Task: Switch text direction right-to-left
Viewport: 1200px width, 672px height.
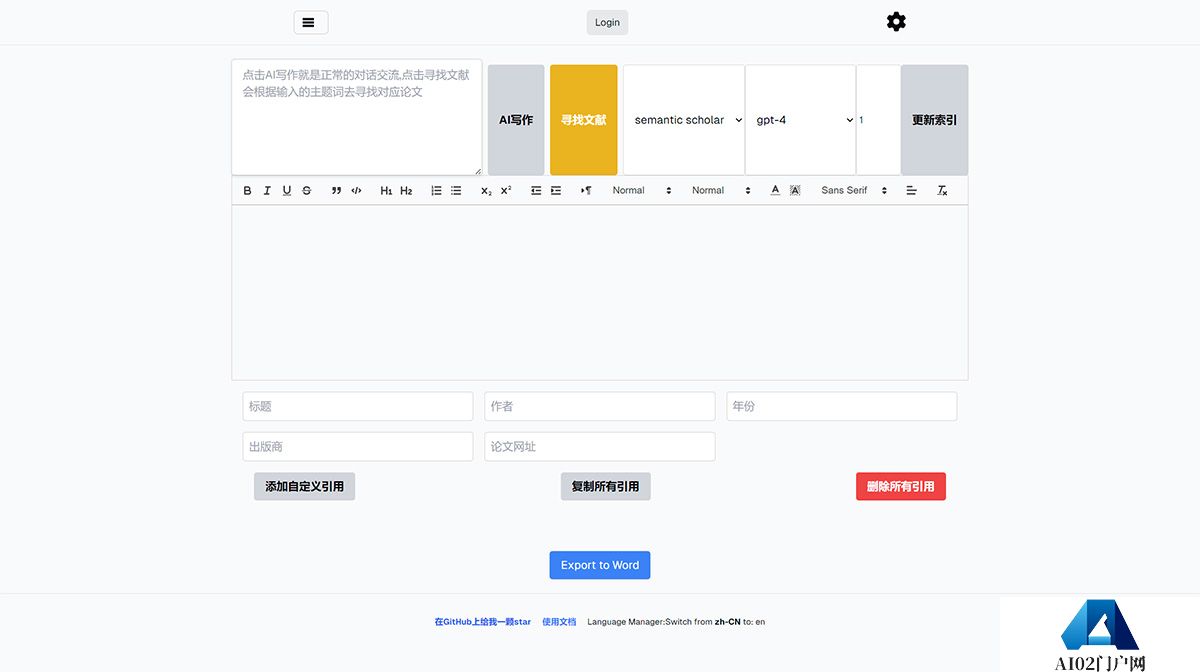Action: pyautogui.click(x=586, y=190)
